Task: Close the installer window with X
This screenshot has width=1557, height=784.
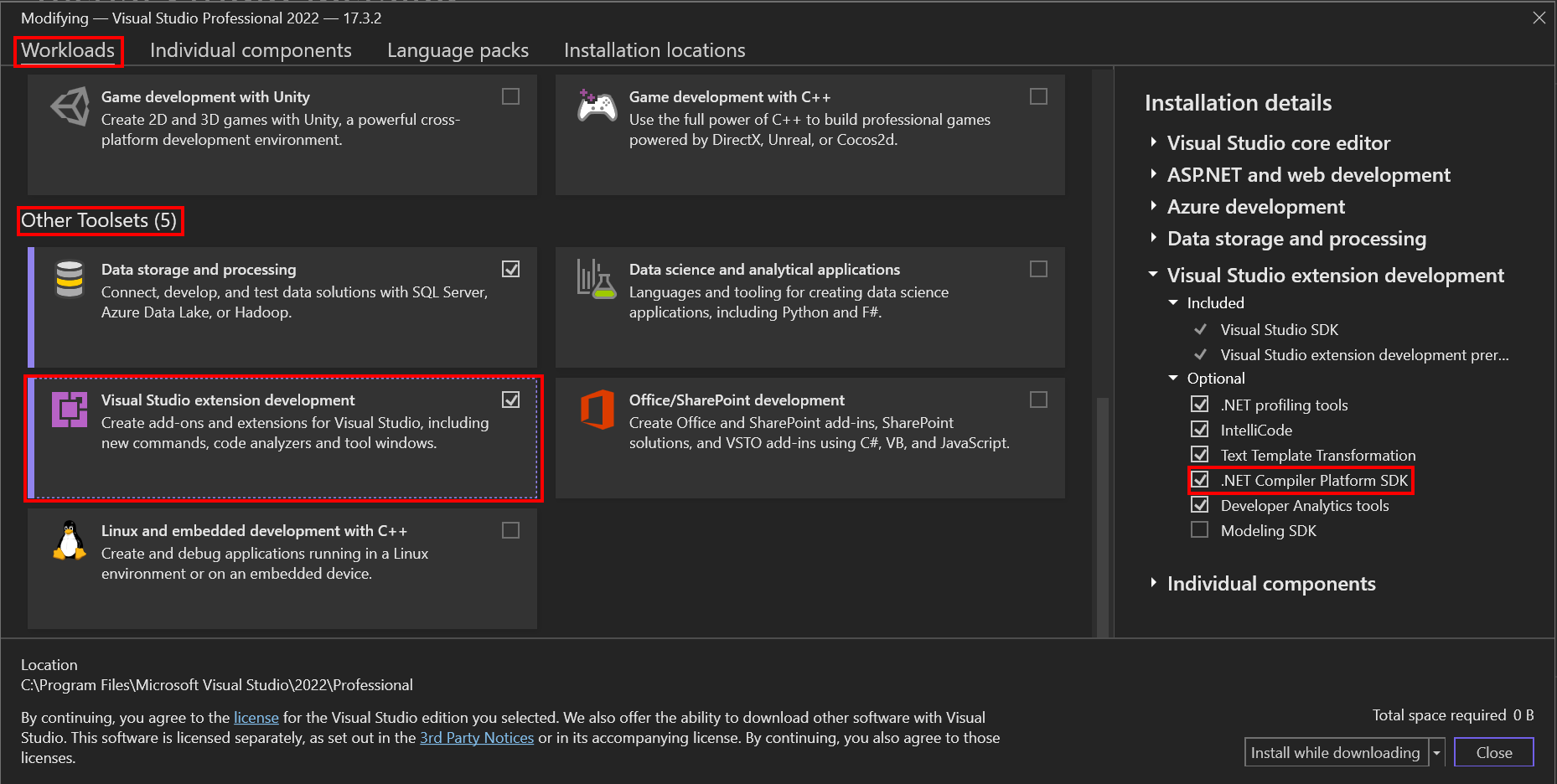Action: tap(1539, 18)
